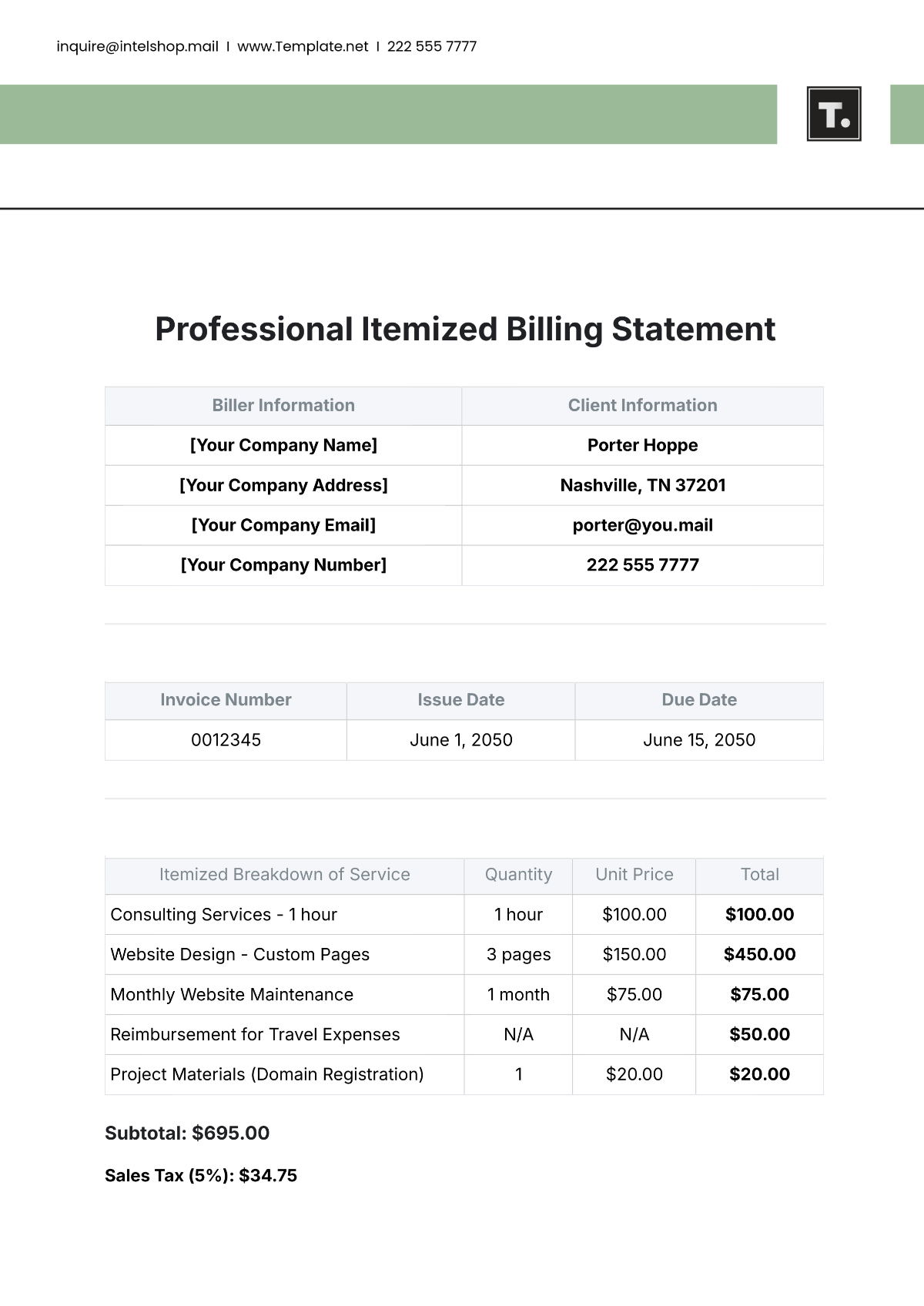
Task: Open the www.Template.net website link
Action: [303, 46]
